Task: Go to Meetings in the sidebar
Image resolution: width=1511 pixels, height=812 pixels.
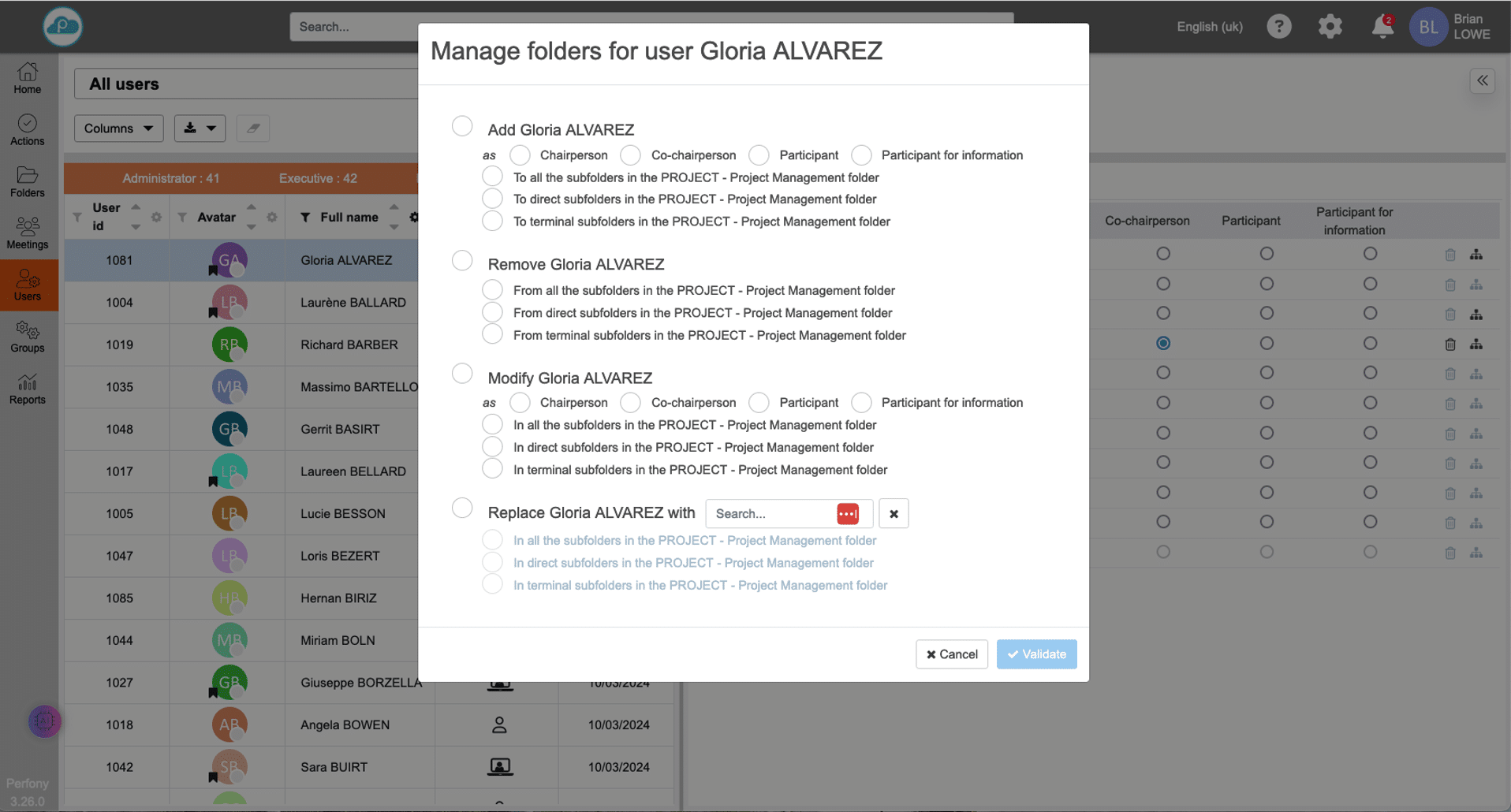Action: (x=28, y=233)
